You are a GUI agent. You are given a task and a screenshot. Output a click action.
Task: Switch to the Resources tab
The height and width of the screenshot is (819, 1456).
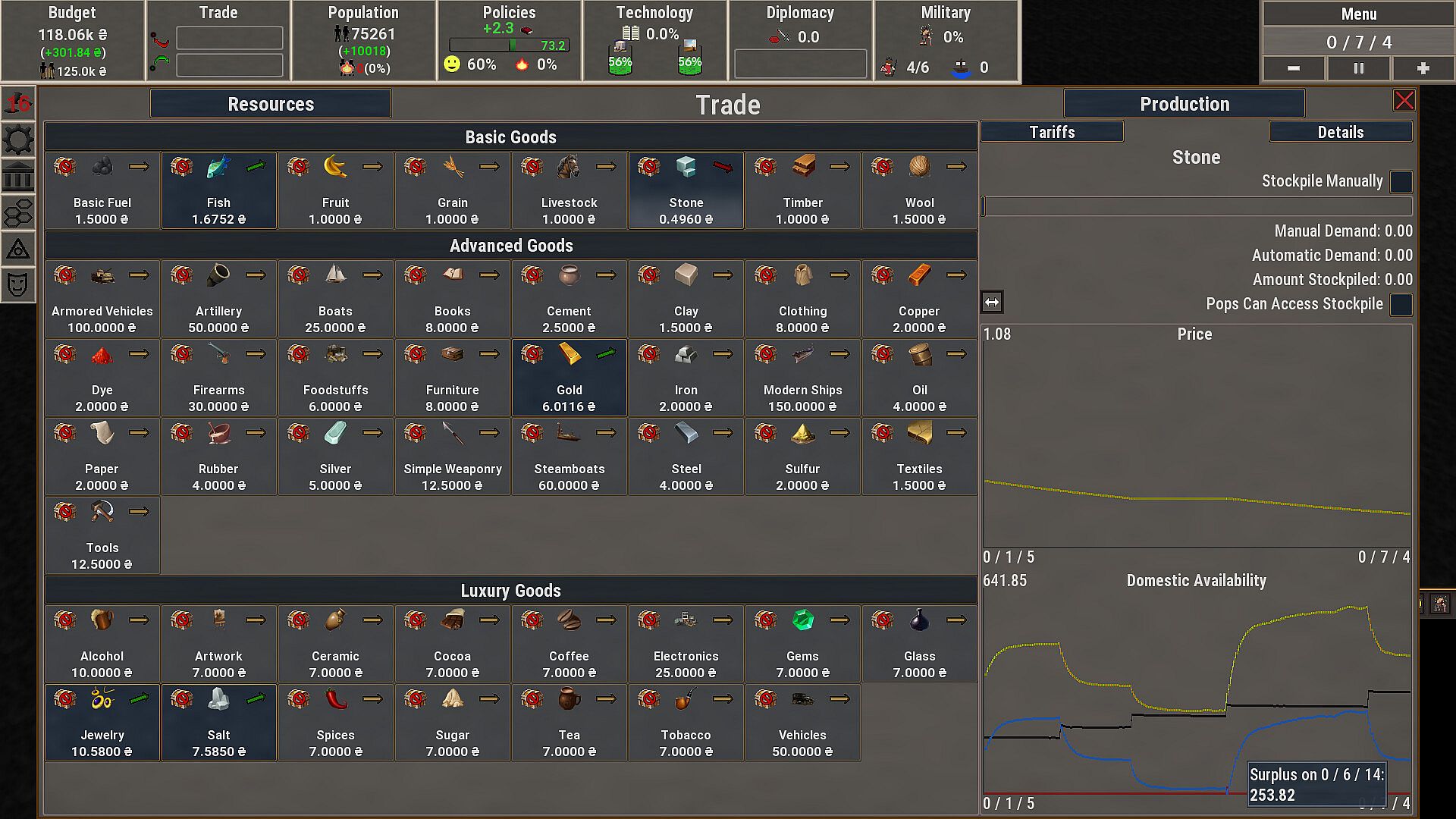pyautogui.click(x=271, y=104)
